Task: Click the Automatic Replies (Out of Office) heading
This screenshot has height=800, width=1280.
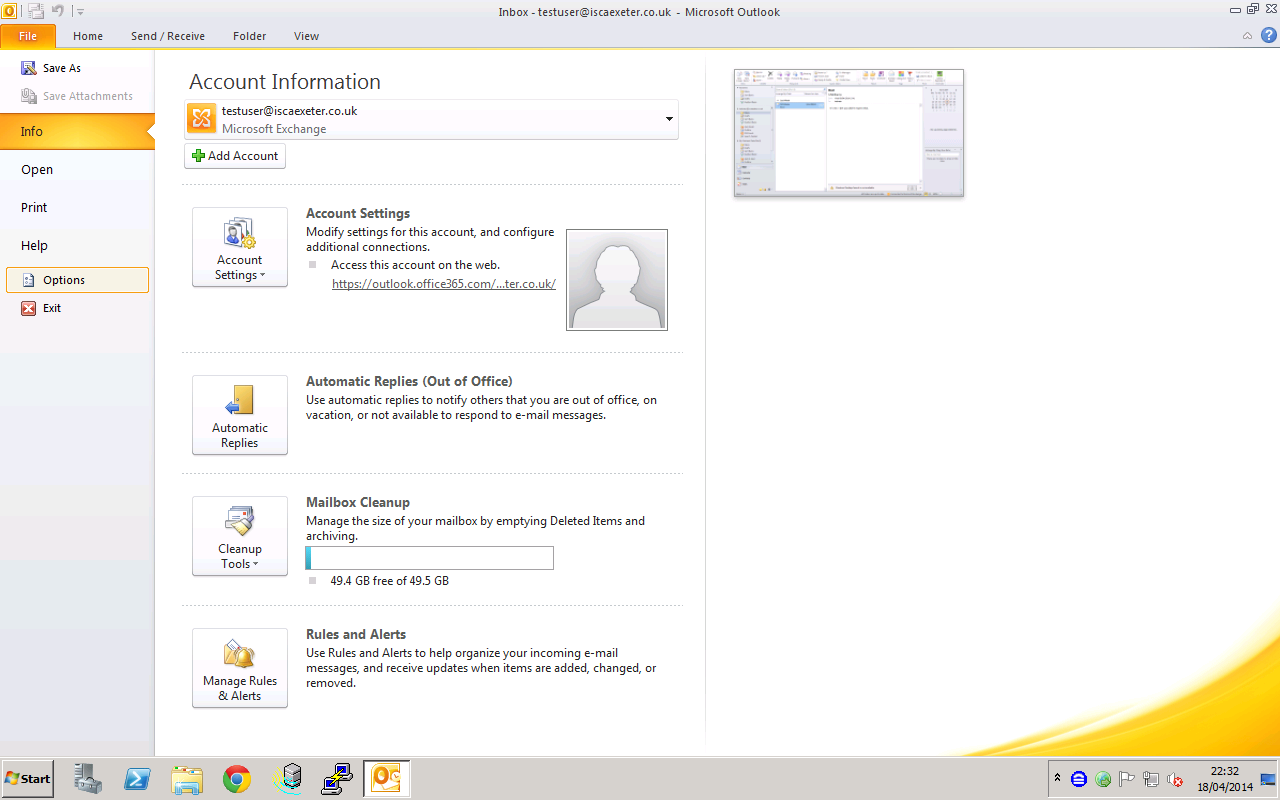Action: click(409, 381)
